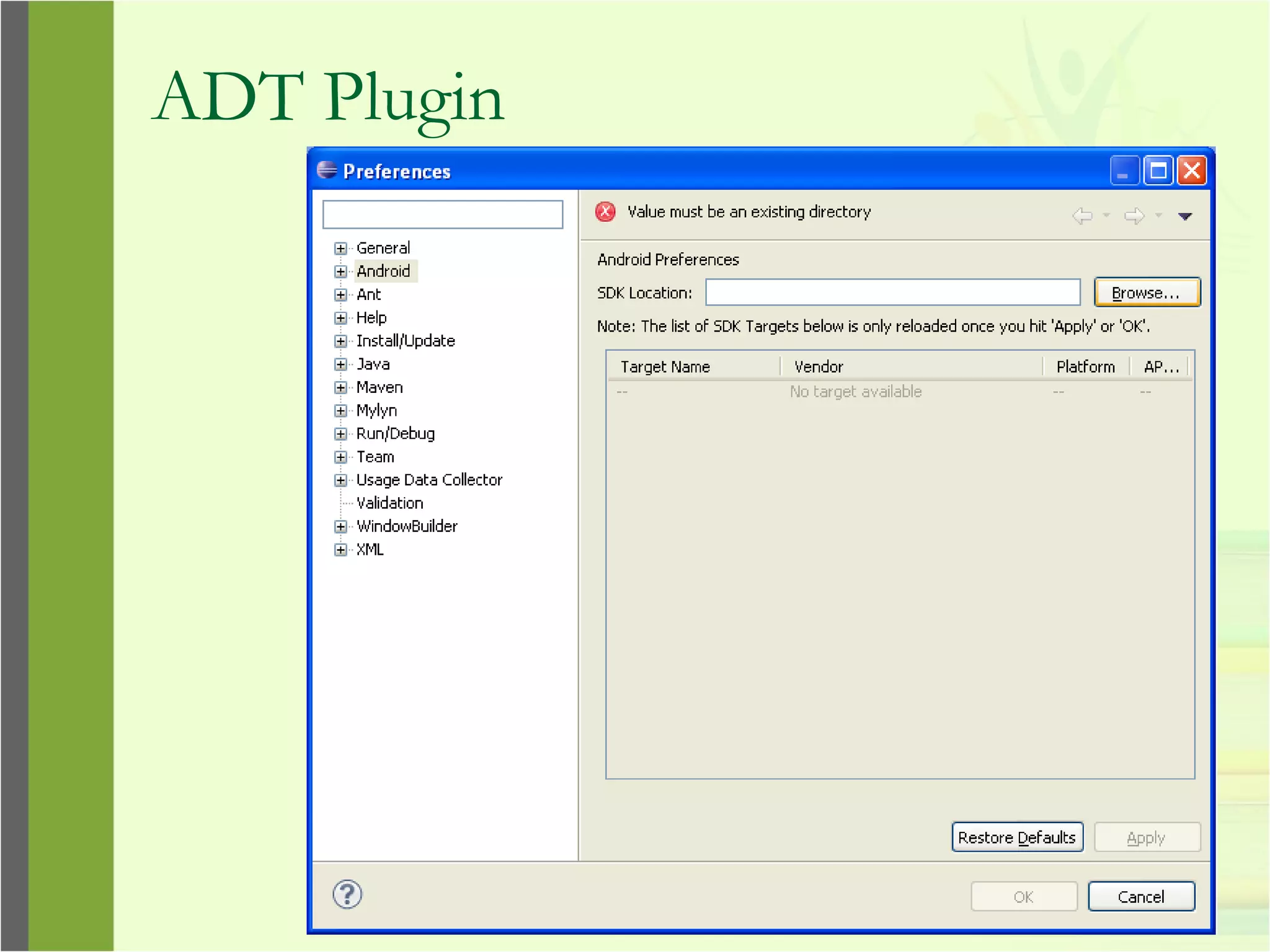Open Install/Update preferences category

[406, 341]
